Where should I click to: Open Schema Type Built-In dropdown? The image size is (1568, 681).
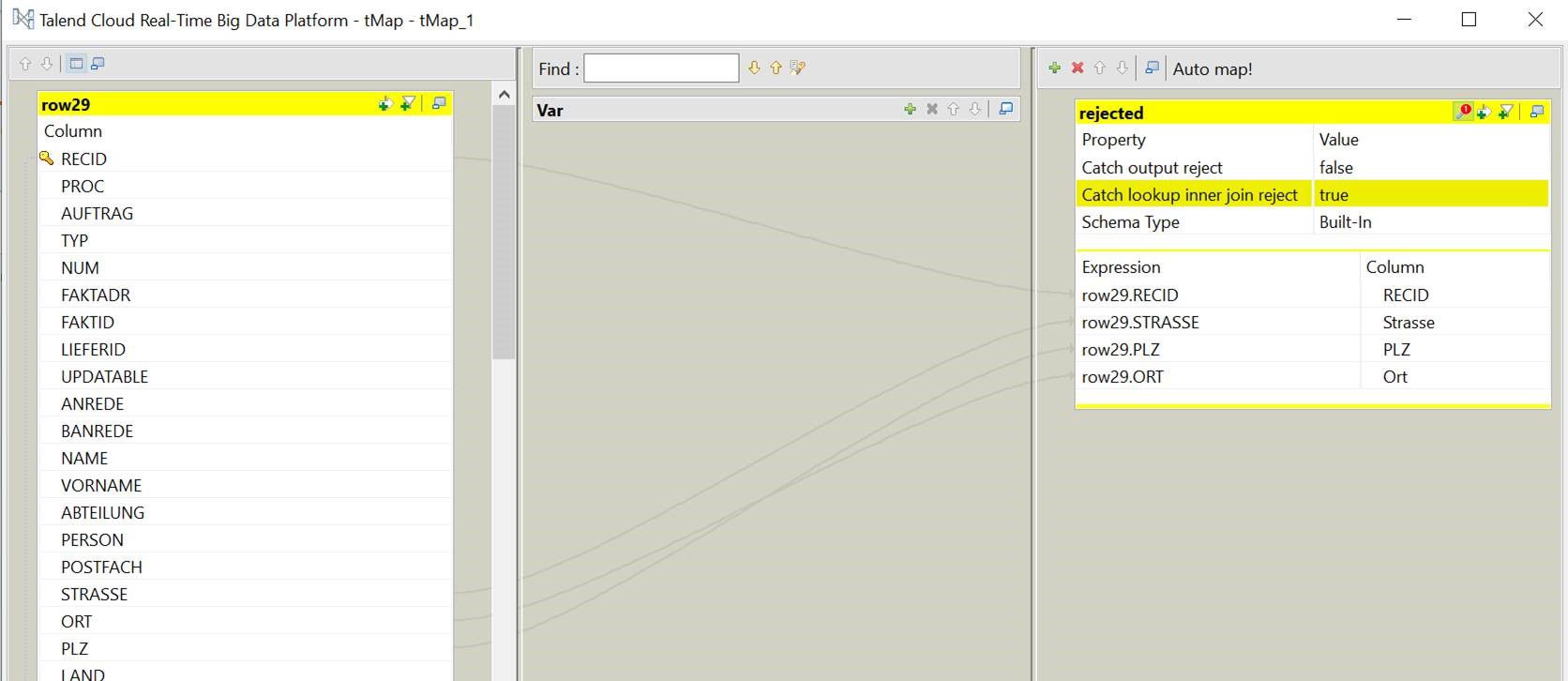(1429, 222)
